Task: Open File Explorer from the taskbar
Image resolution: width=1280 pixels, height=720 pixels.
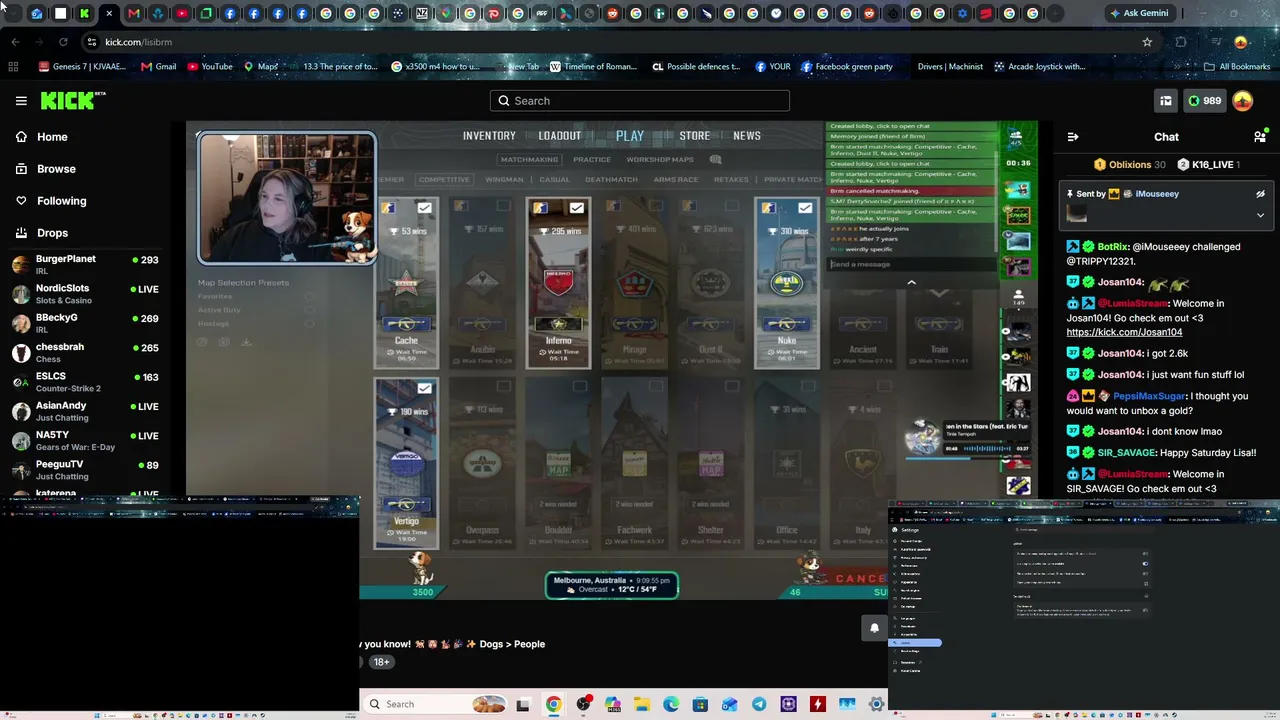Action: point(641,704)
